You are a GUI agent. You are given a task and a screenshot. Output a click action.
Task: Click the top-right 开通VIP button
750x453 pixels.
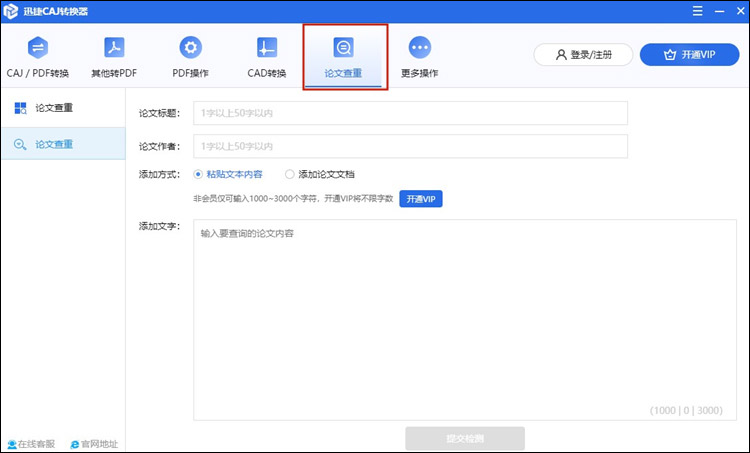tap(689, 55)
